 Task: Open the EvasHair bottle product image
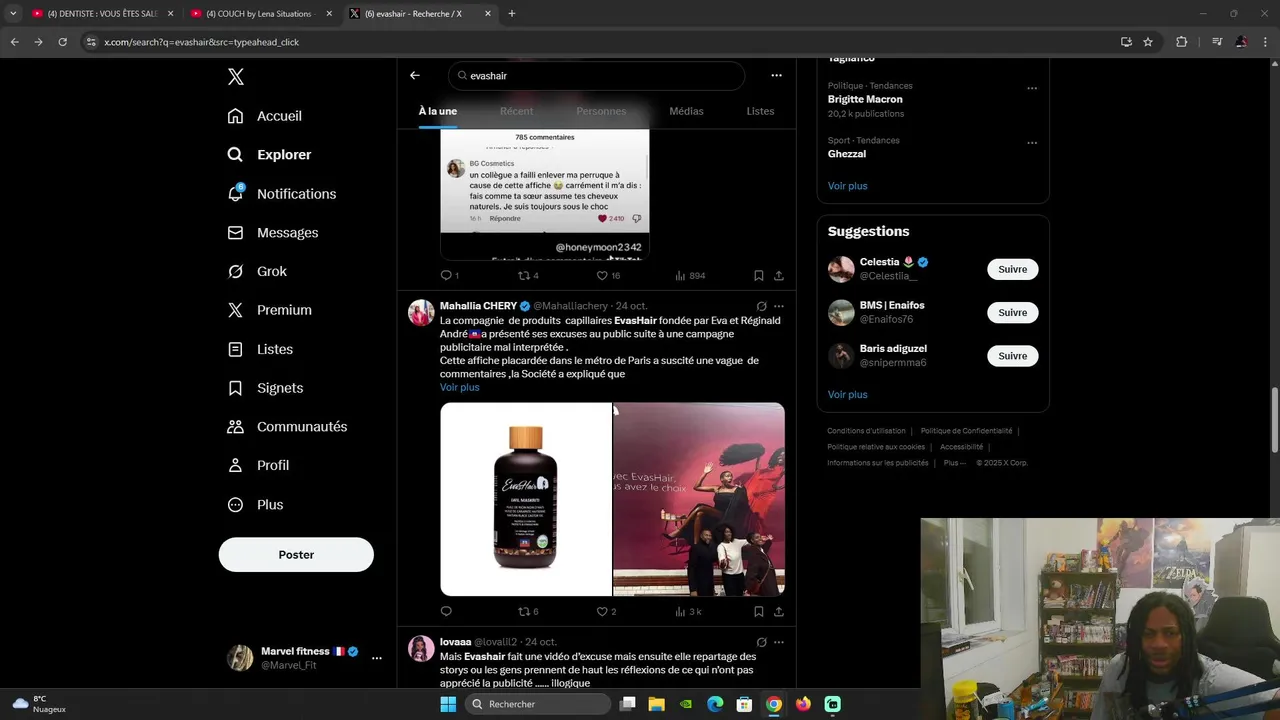[526, 499]
